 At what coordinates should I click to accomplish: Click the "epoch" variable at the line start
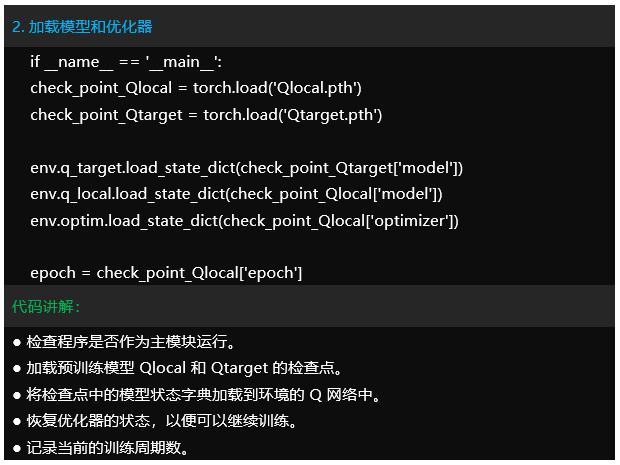(x=50, y=272)
